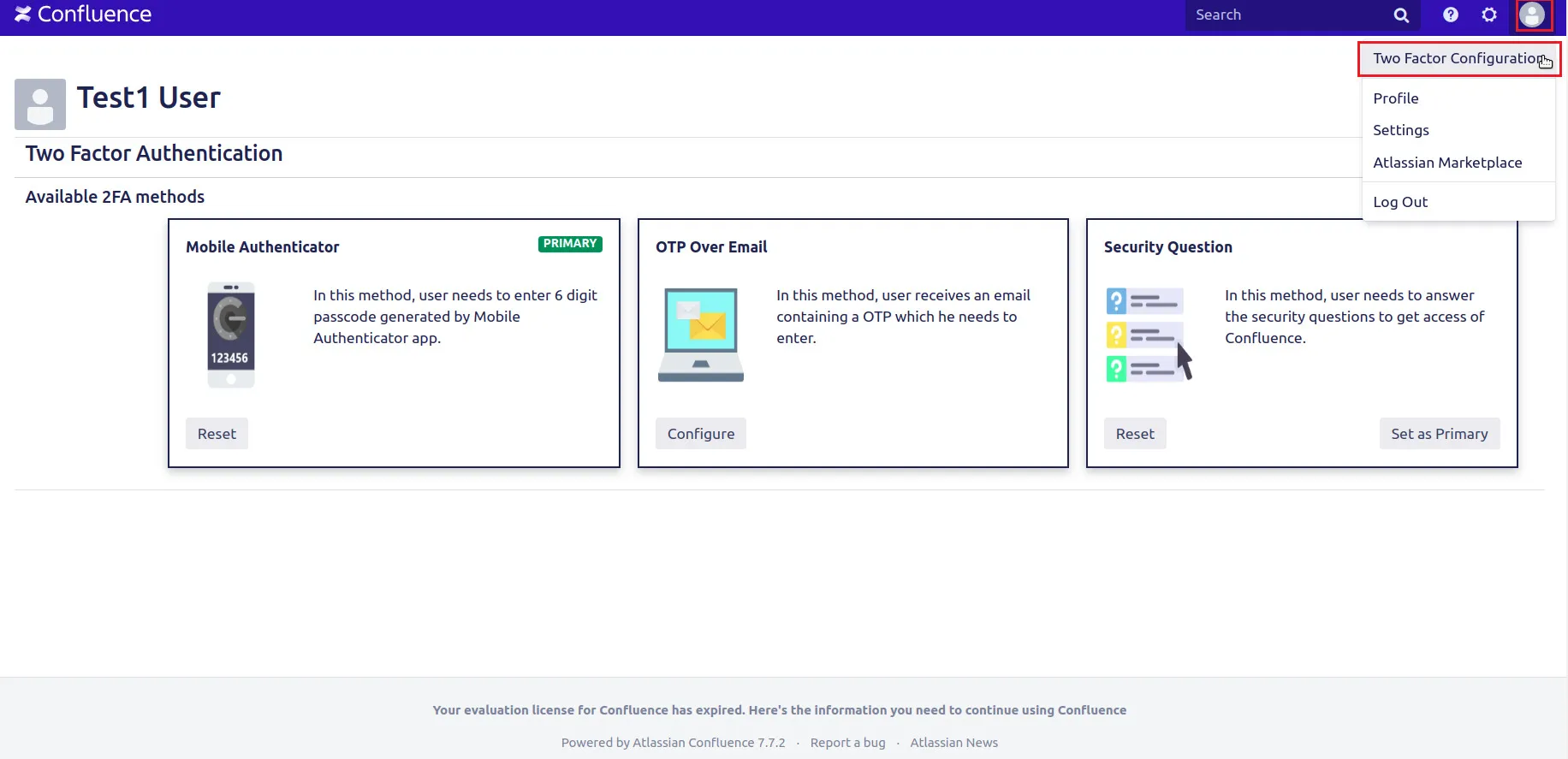
Task: Click the Mobile Authenticator card title
Action: tap(262, 246)
